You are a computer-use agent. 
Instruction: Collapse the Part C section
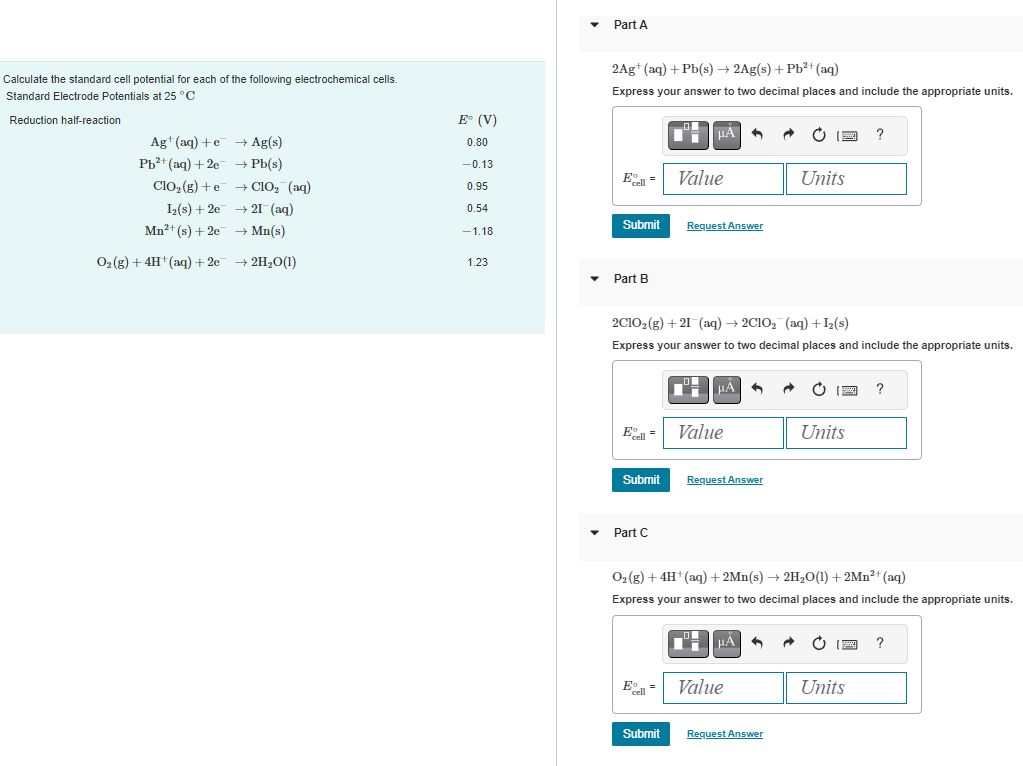[x=593, y=532]
